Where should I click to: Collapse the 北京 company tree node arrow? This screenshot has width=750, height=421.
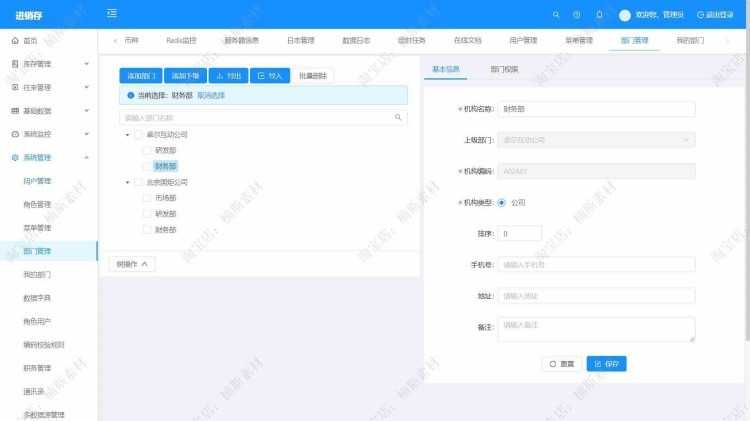coord(127,182)
